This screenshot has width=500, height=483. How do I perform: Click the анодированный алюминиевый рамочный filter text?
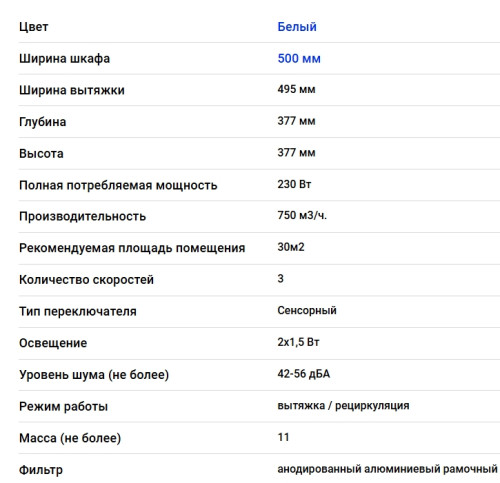point(387,469)
